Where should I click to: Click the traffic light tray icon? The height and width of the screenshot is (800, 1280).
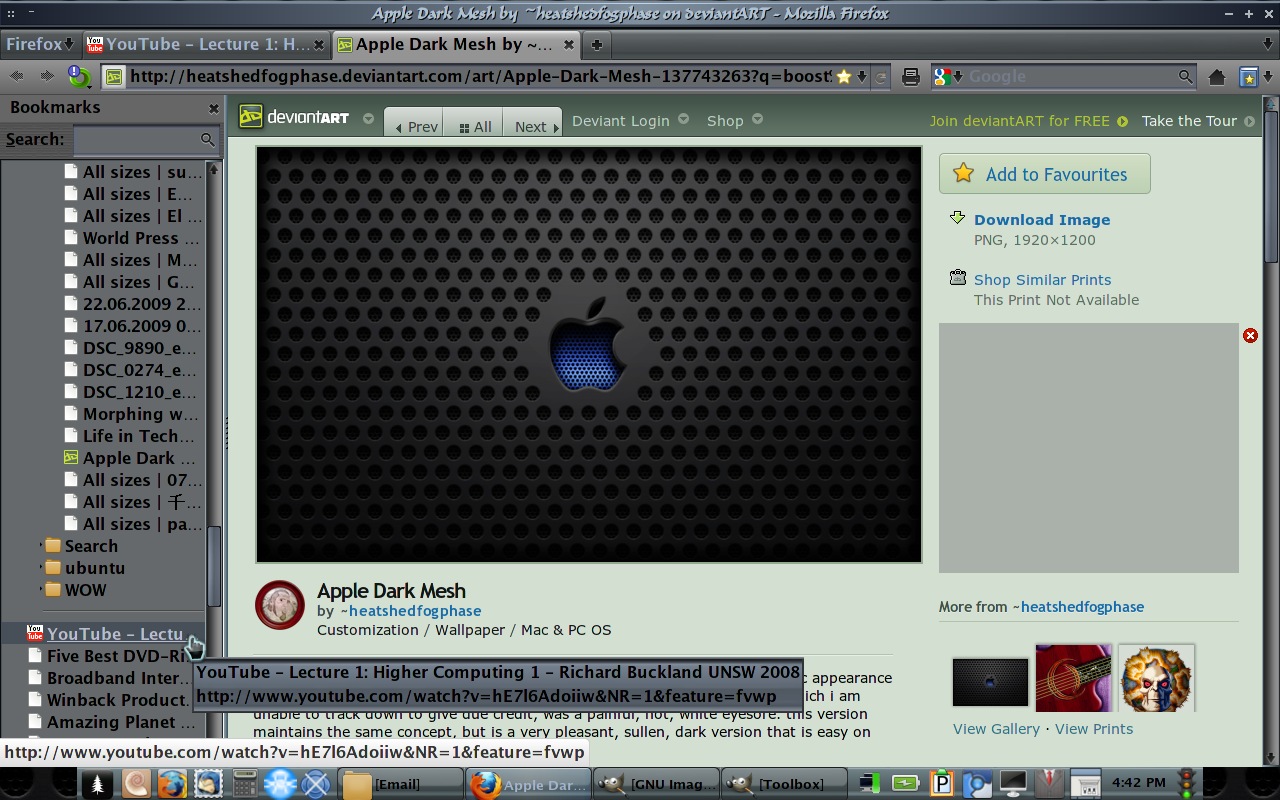coord(1187,783)
